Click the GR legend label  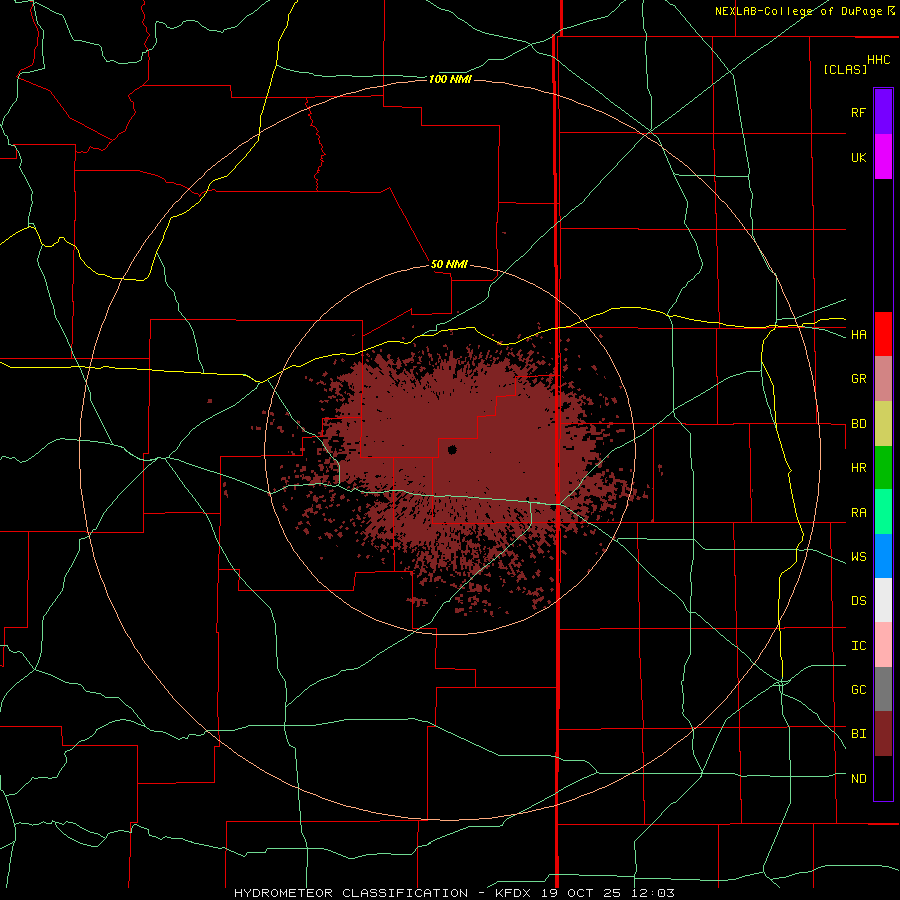point(858,379)
